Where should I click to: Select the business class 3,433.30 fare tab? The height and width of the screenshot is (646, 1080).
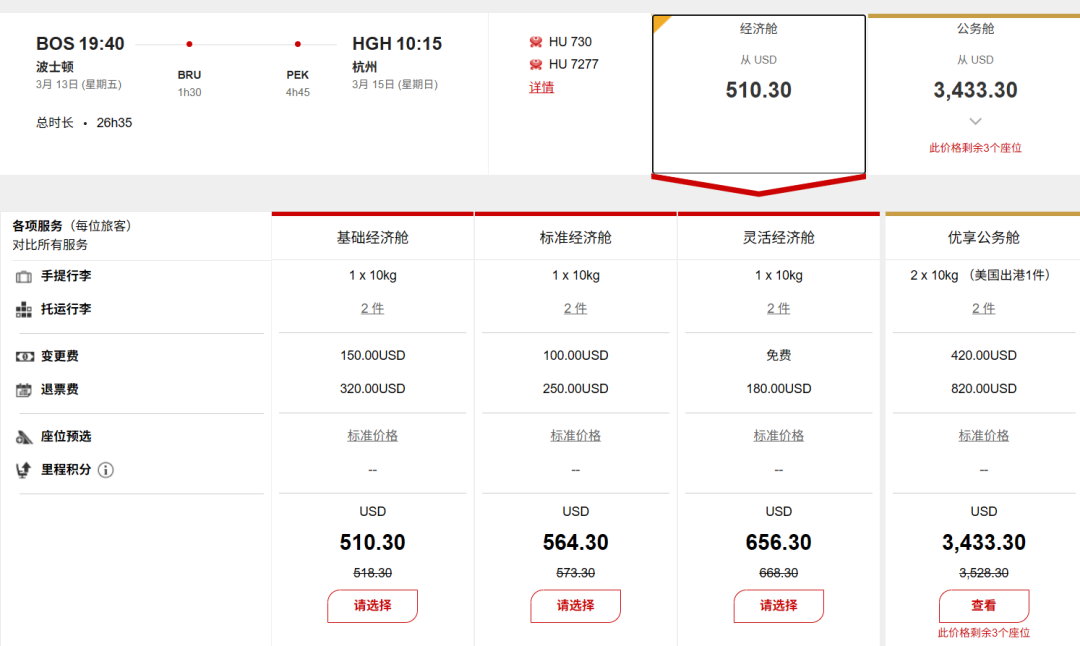(975, 90)
